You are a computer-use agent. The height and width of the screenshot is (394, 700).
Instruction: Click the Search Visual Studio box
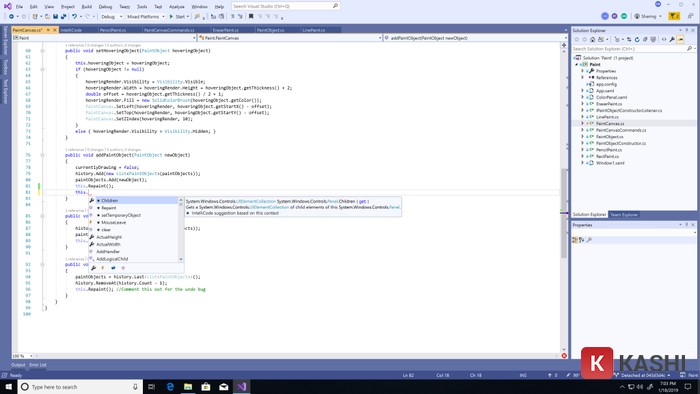click(x=285, y=6)
